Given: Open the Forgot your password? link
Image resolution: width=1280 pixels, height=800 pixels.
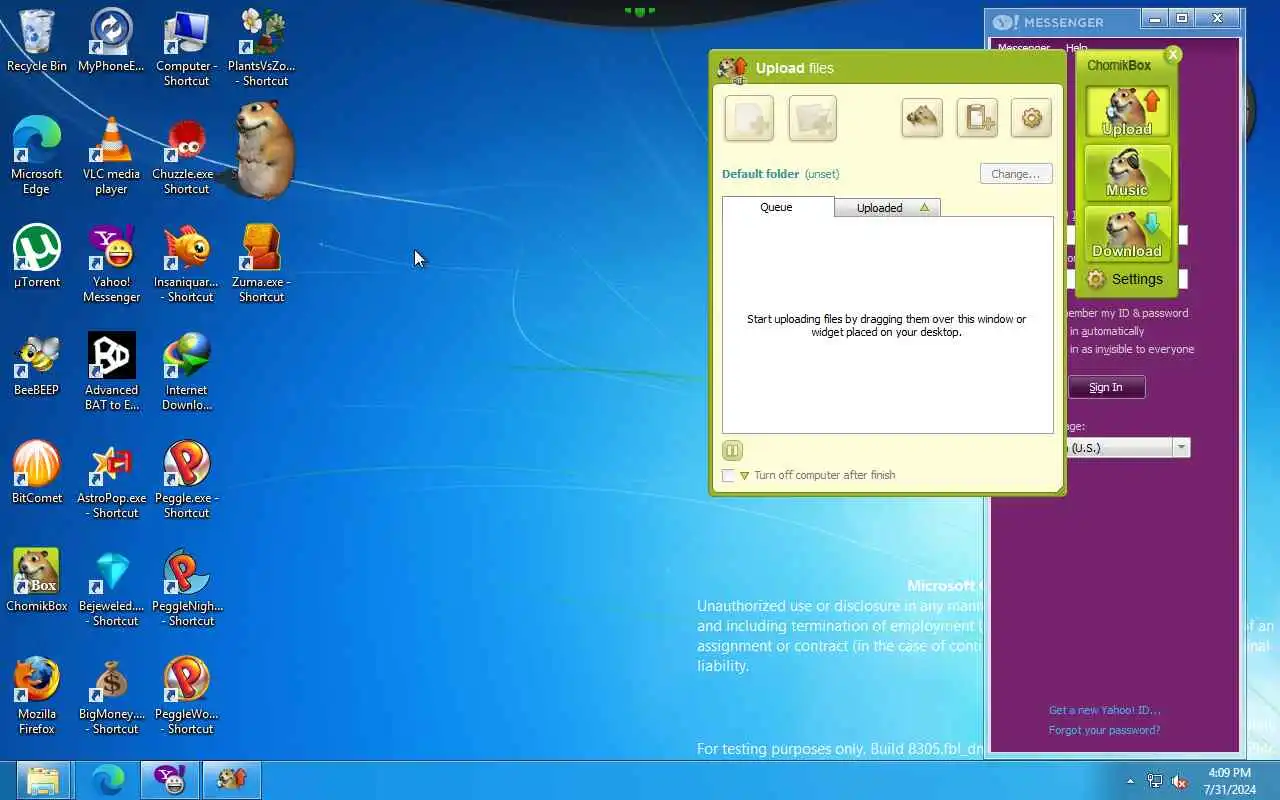Looking at the screenshot, I should pos(1104,730).
